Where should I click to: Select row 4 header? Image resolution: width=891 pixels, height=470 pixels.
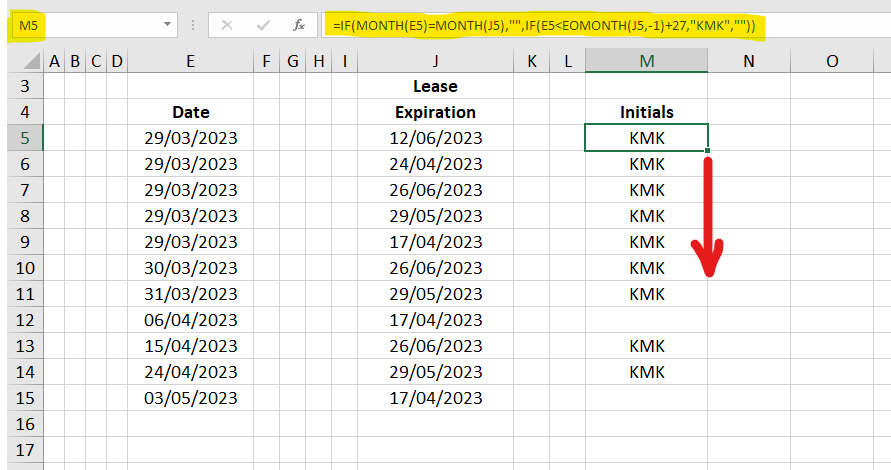click(x=25, y=112)
